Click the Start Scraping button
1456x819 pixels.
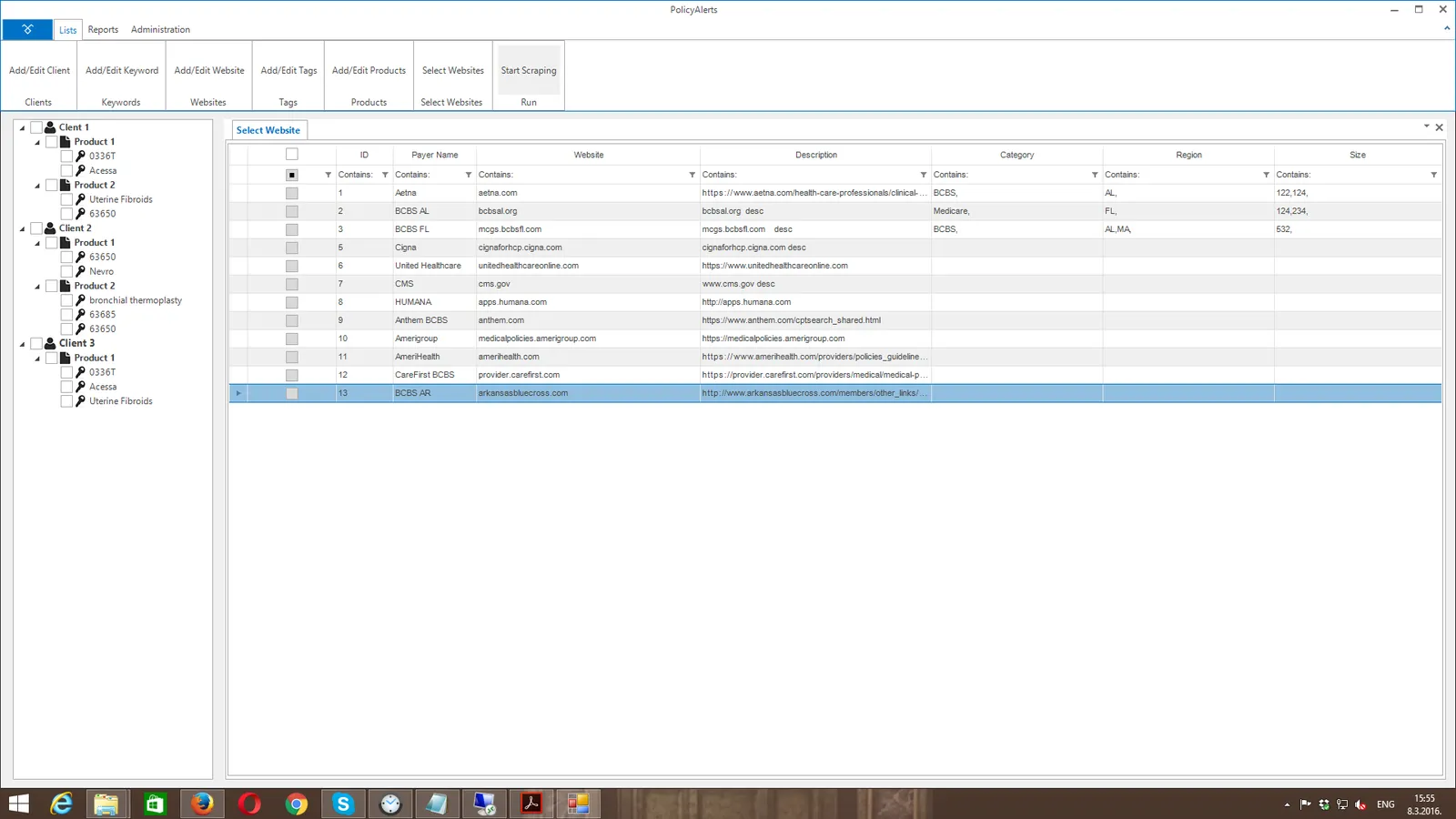point(529,70)
